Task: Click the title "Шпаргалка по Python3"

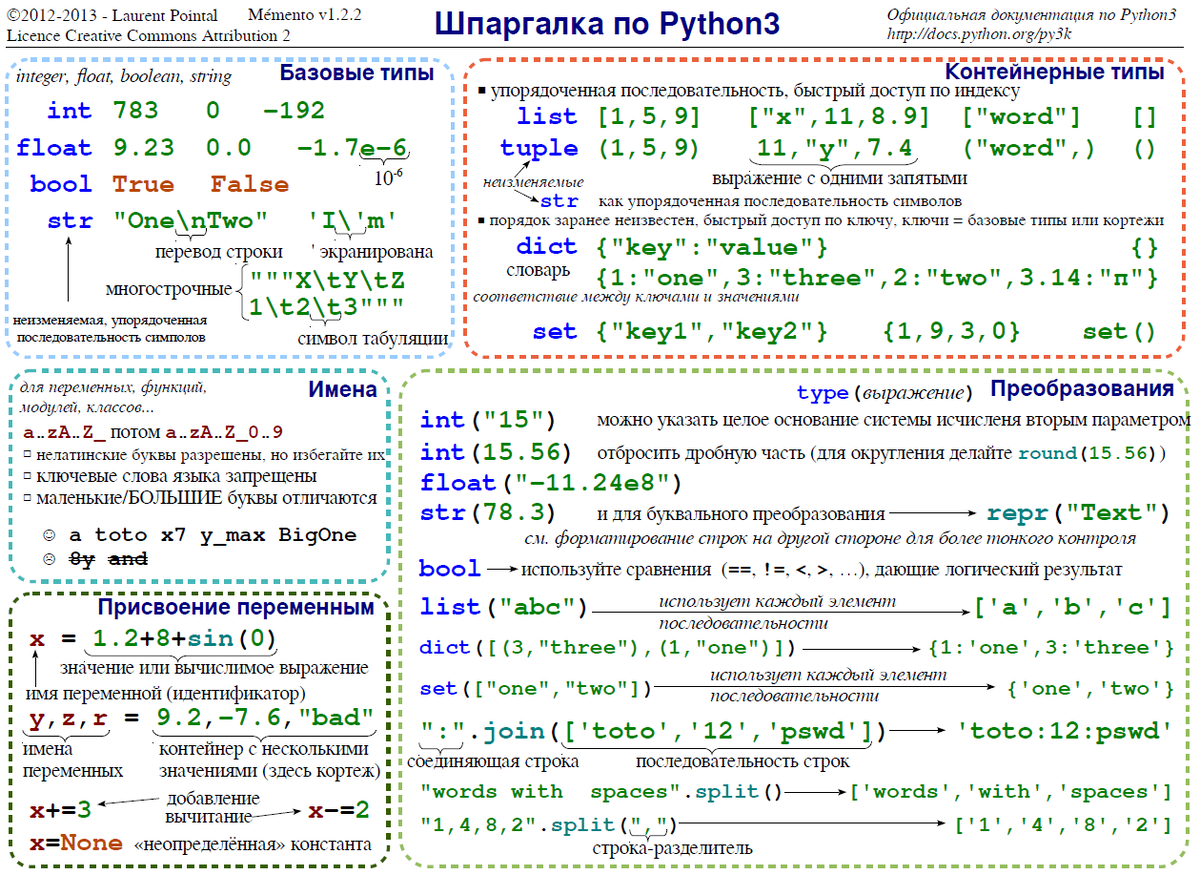Action: 608,23
